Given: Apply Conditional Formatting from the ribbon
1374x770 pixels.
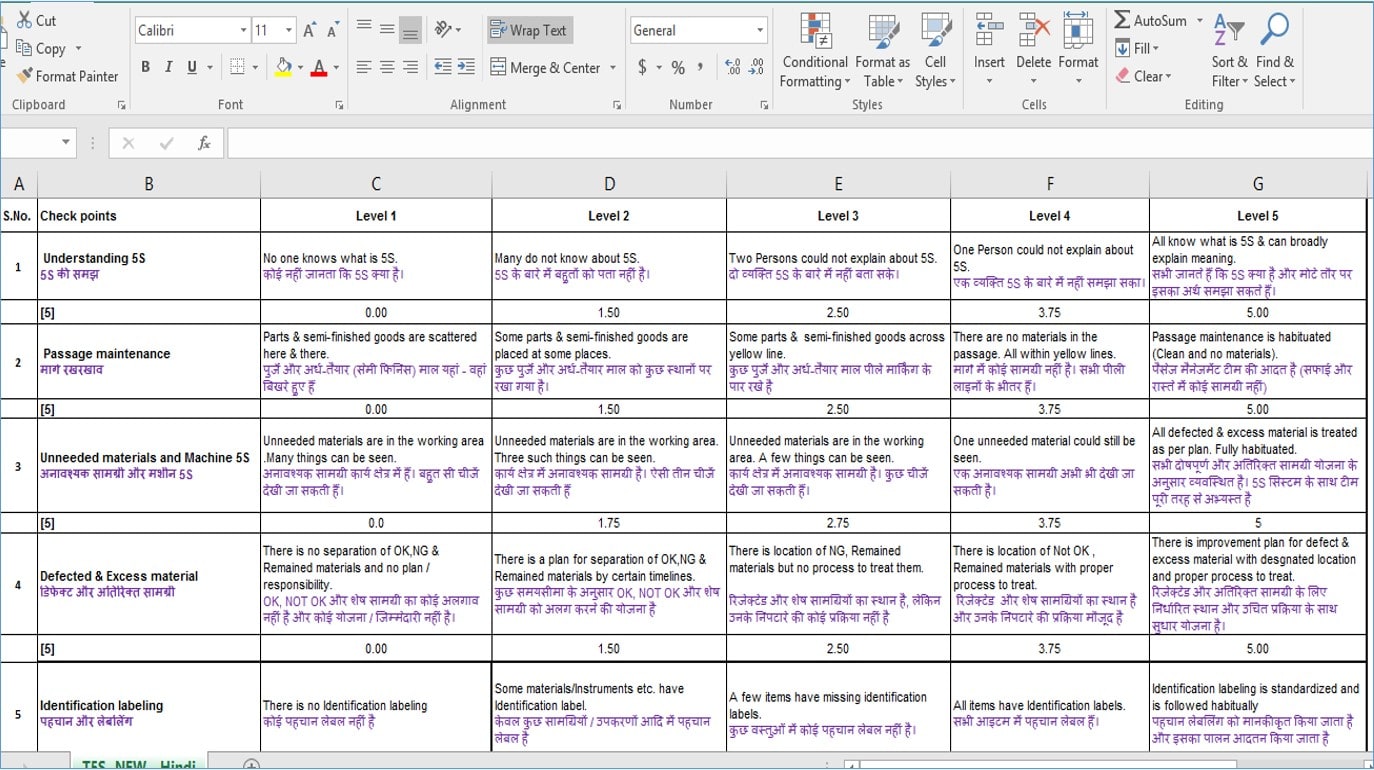Looking at the screenshot, I should point(815,50).
